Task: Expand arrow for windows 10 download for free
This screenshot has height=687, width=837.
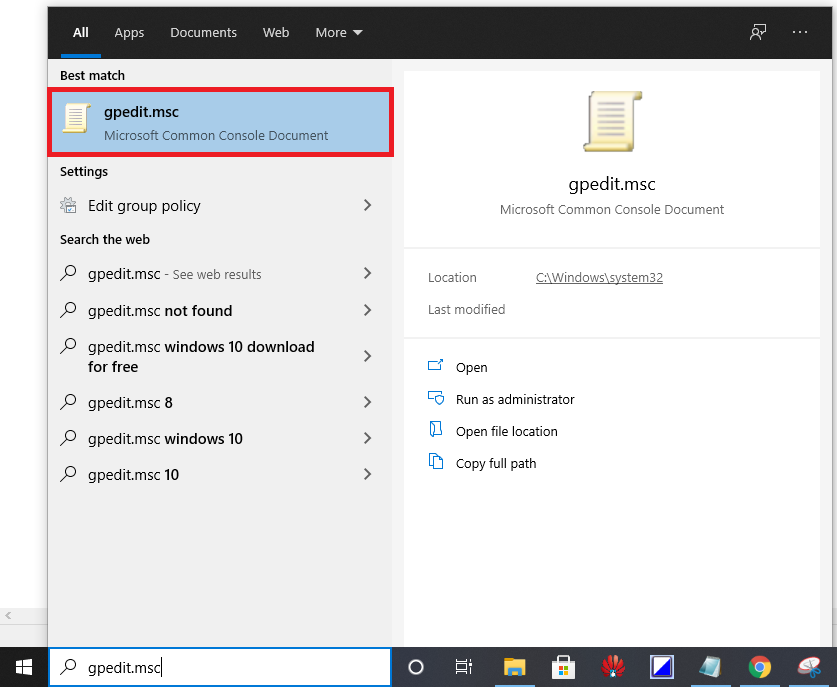Action: point(367,356)
